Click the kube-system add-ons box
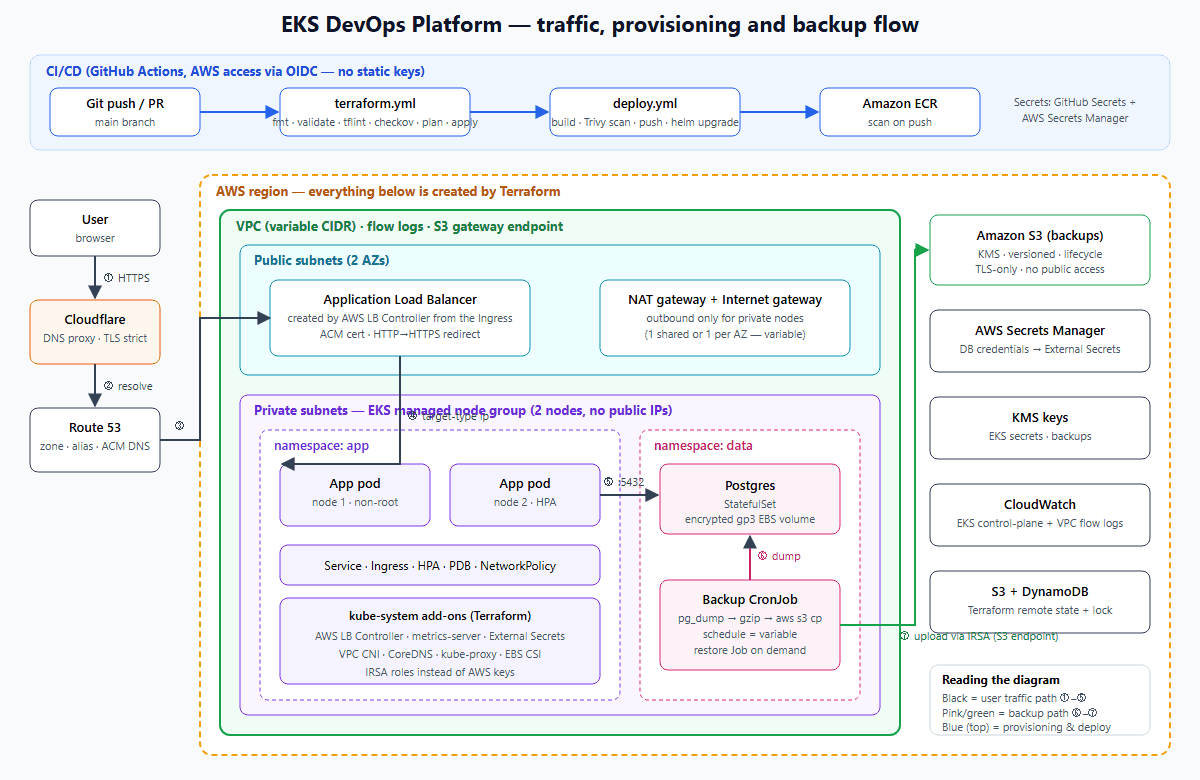This screenshot has height=780, width=1200. click(440, 641)
